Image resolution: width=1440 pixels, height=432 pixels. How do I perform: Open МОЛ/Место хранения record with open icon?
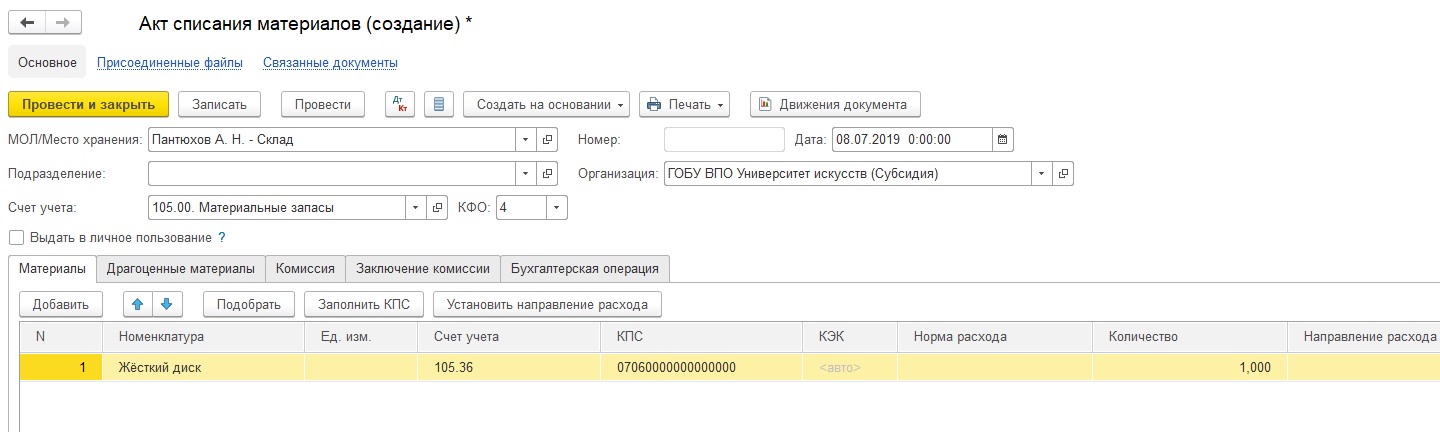[x=547, y=139]
